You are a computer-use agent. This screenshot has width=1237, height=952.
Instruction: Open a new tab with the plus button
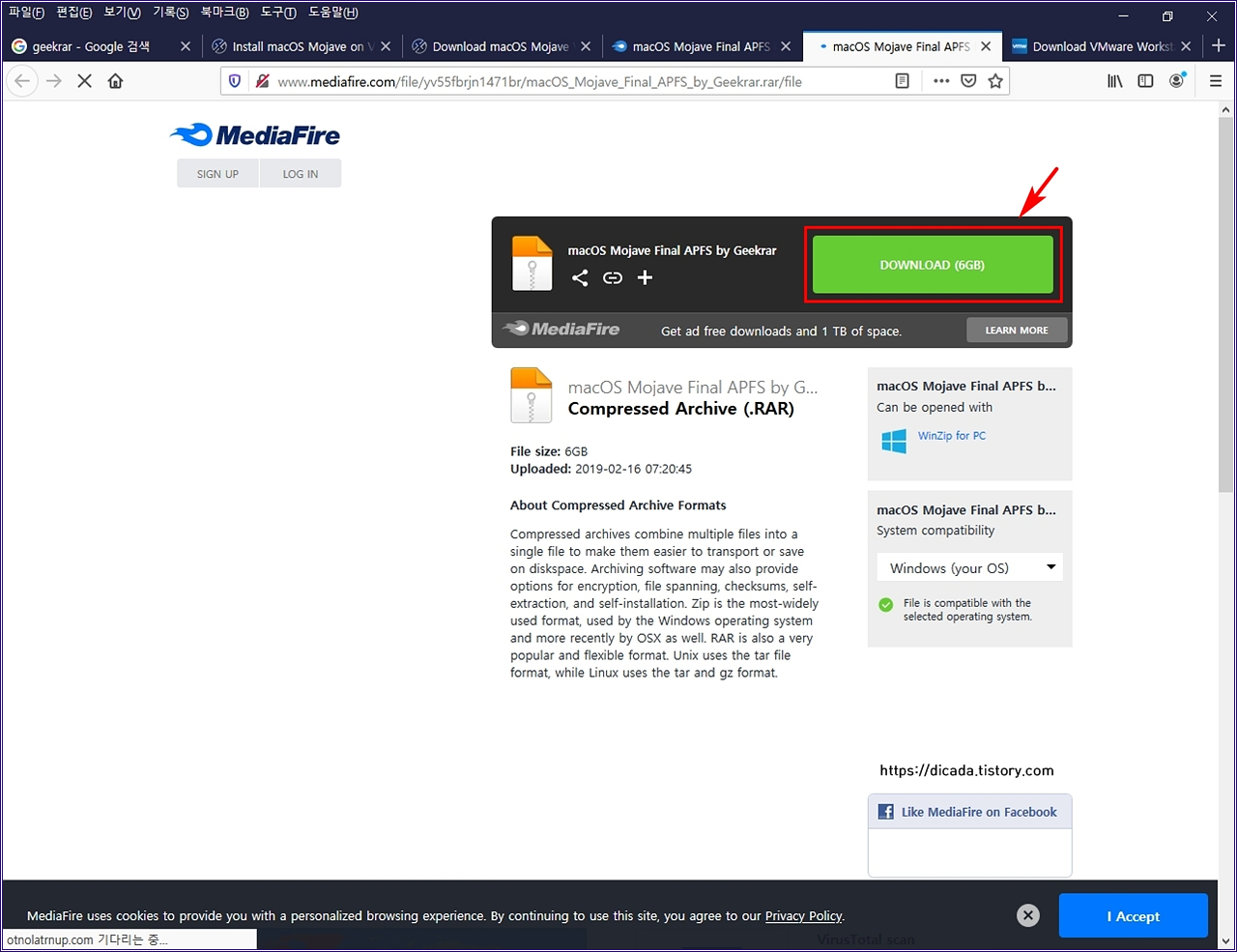(x=1218, y=45)
